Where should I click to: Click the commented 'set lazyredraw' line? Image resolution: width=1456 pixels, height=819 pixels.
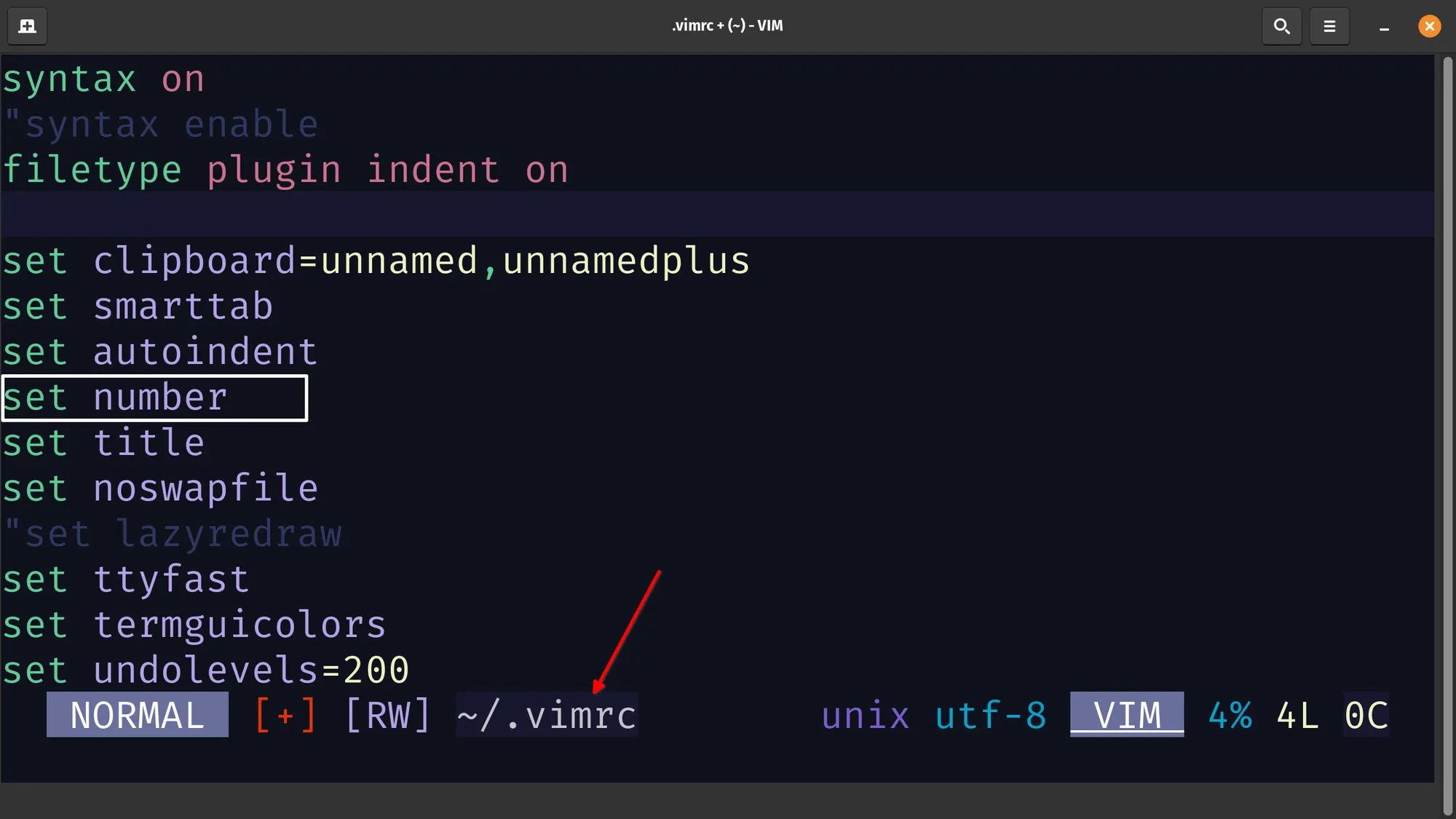173,534
